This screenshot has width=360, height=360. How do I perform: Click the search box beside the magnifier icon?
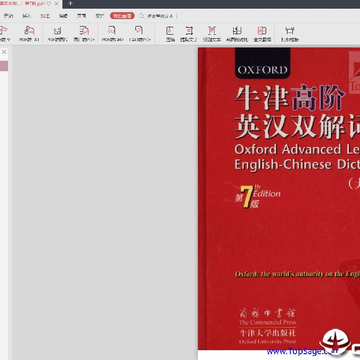(160, 16)
